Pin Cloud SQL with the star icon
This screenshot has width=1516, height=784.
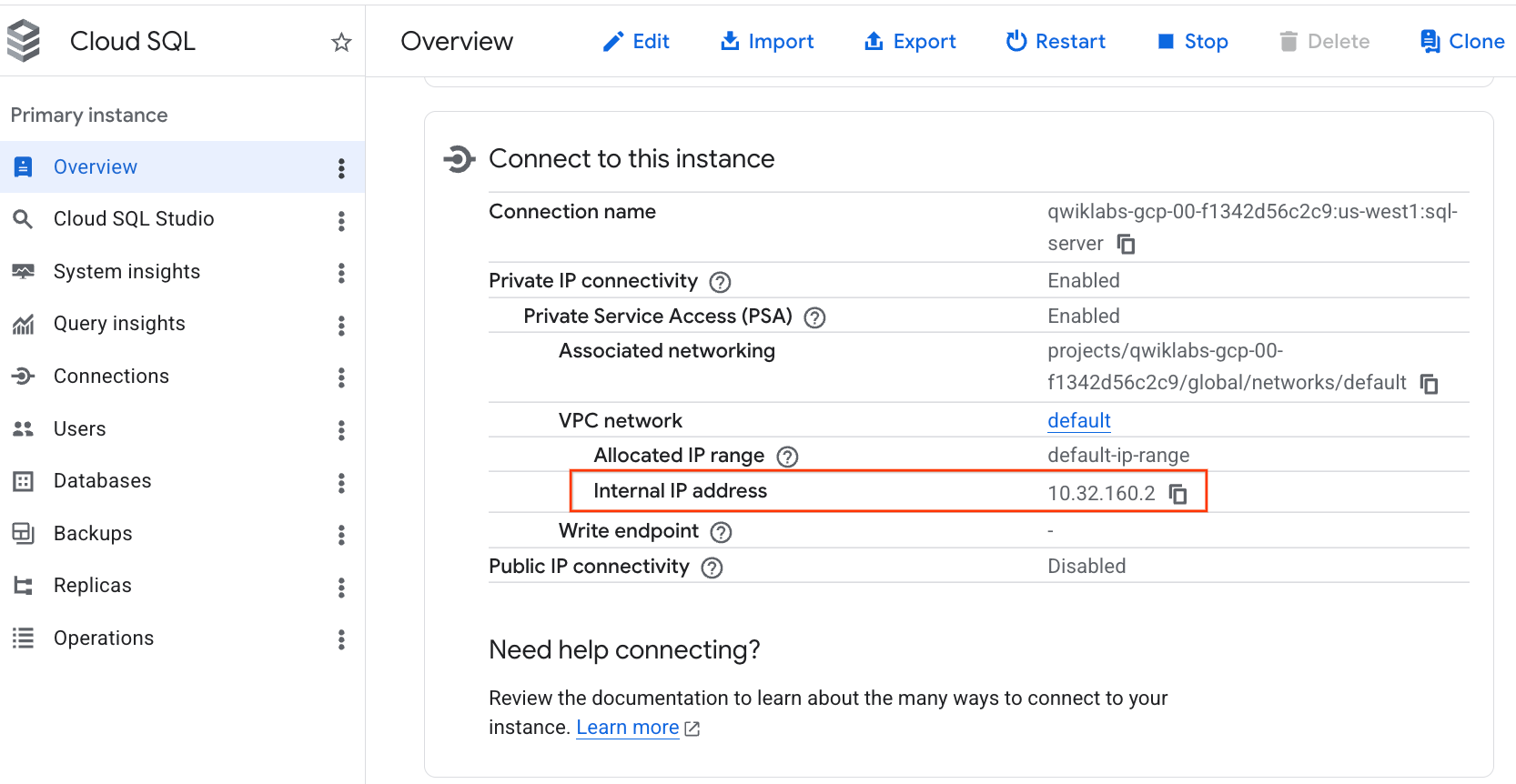(341, 42)
